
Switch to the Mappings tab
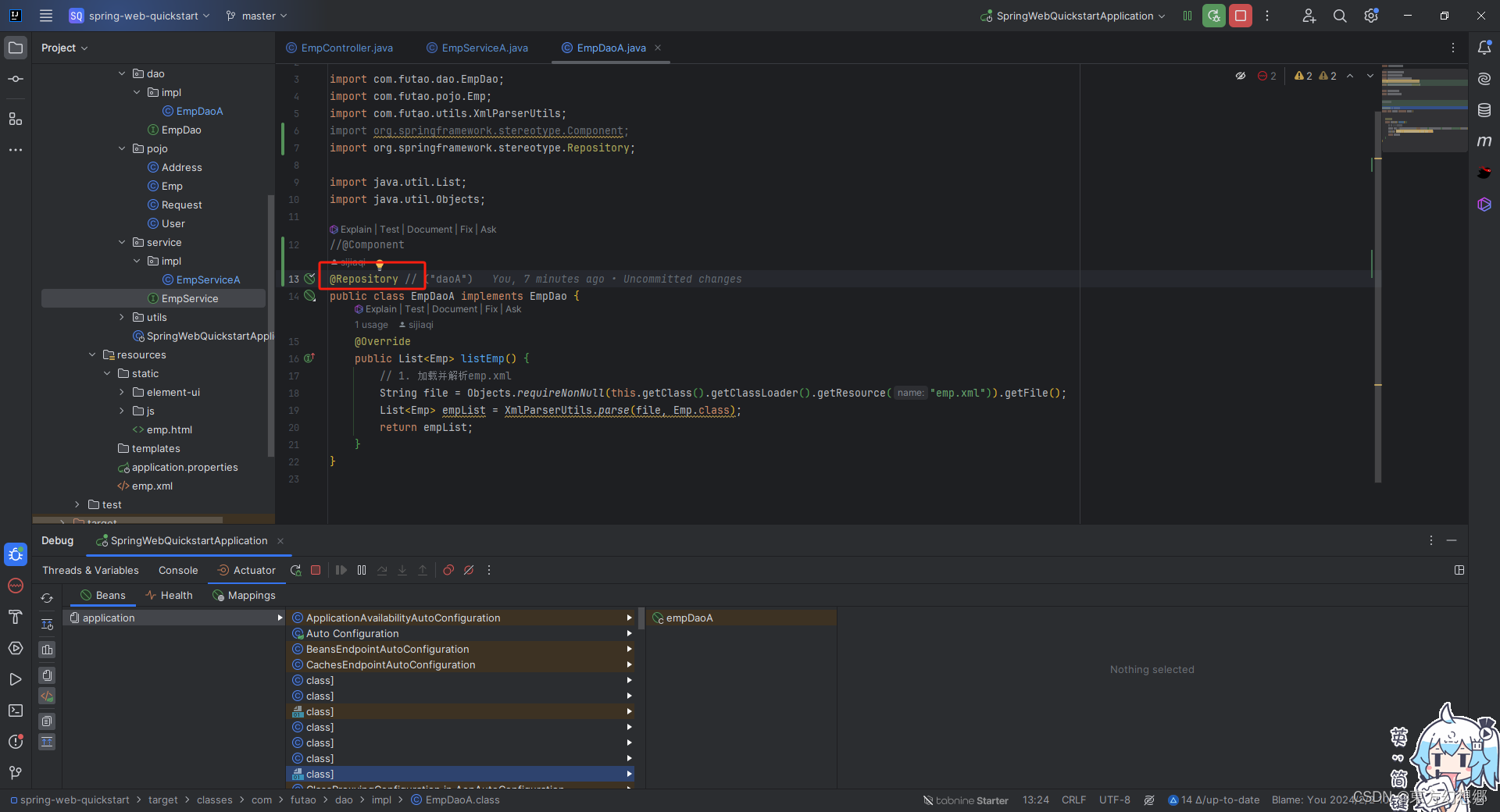pos(244,595)
